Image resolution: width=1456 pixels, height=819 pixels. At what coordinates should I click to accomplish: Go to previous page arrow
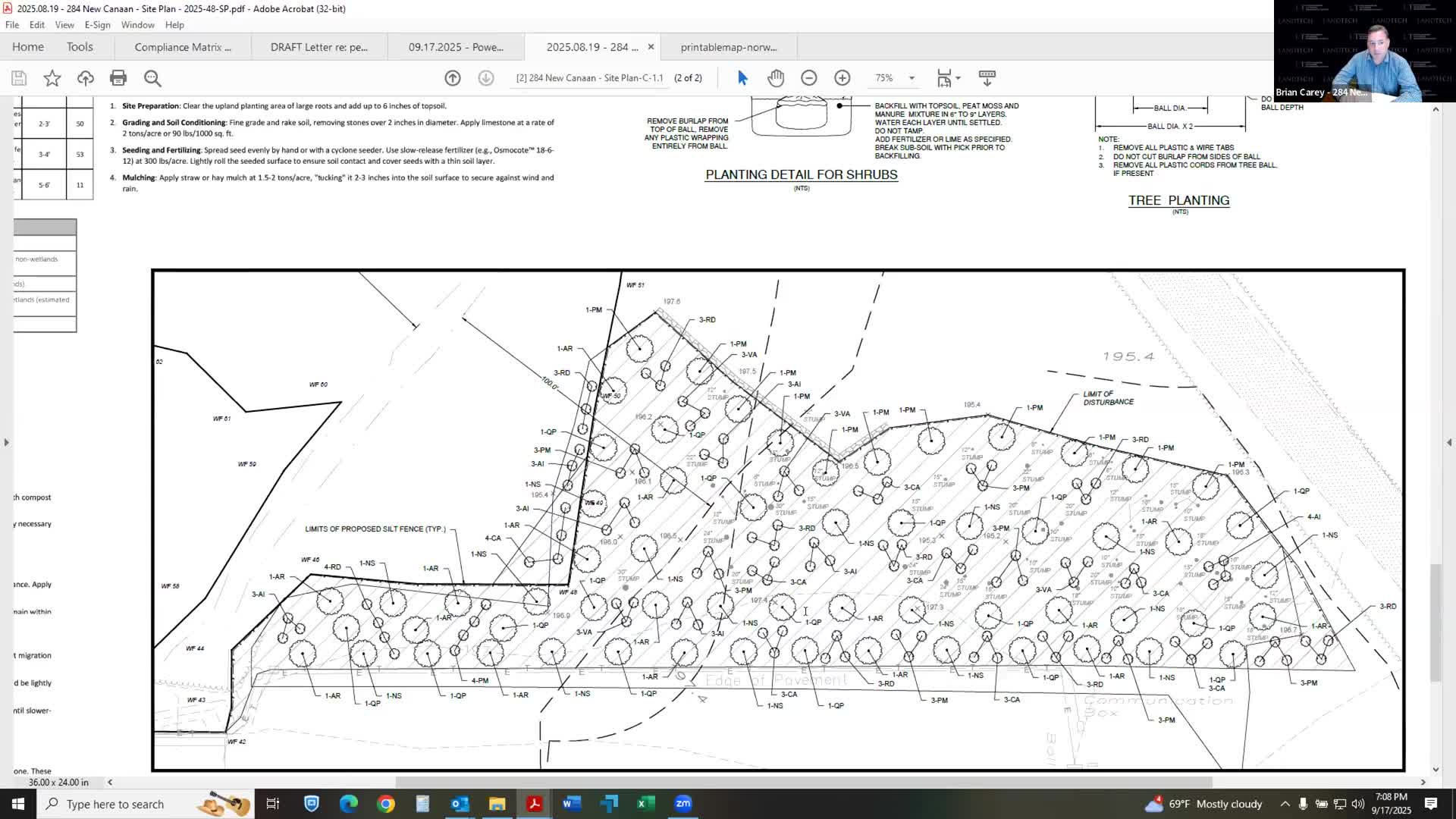pyautogui.click(x=453, y=78)
